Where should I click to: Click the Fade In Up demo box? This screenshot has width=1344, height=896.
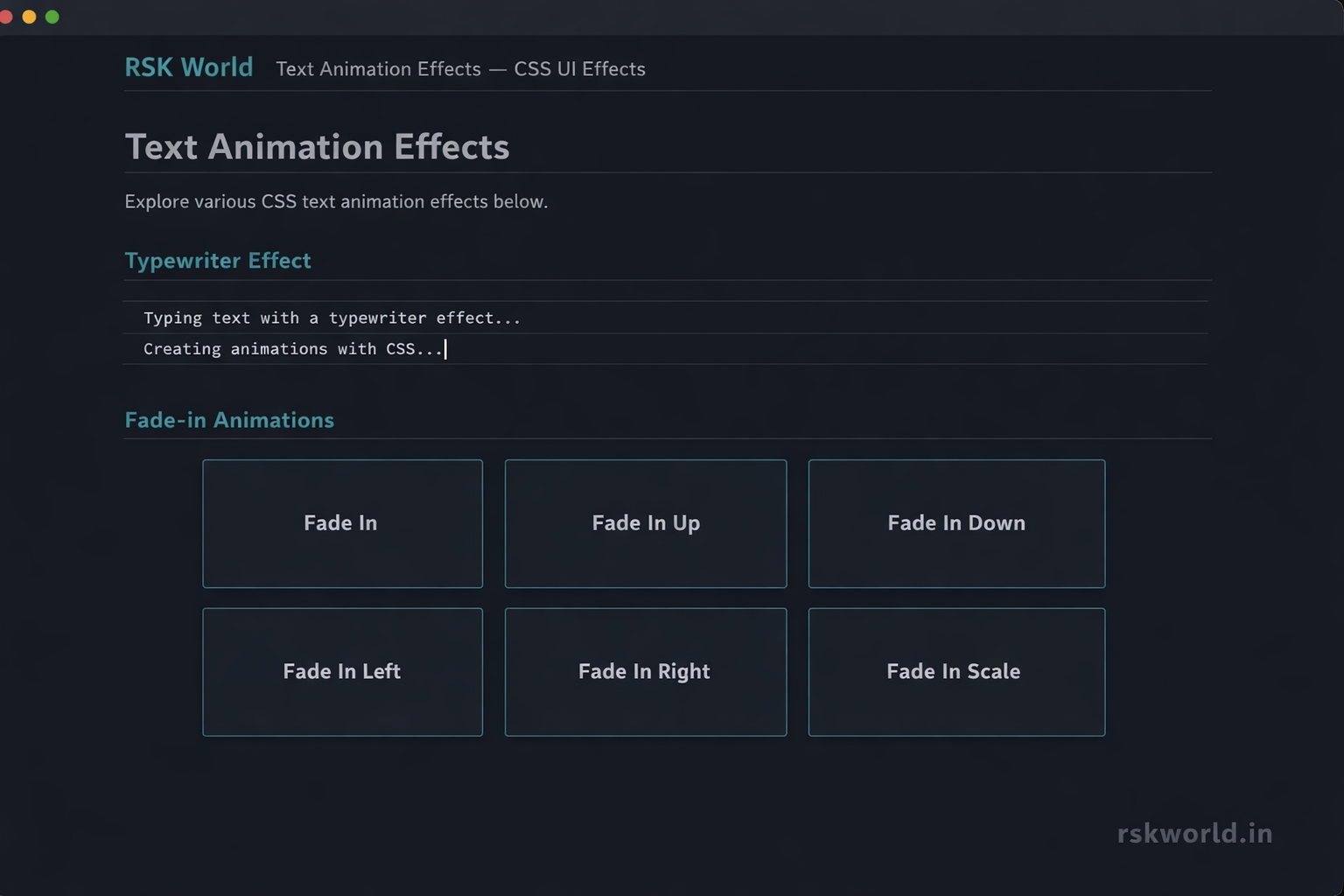click(x=645, y=523)
